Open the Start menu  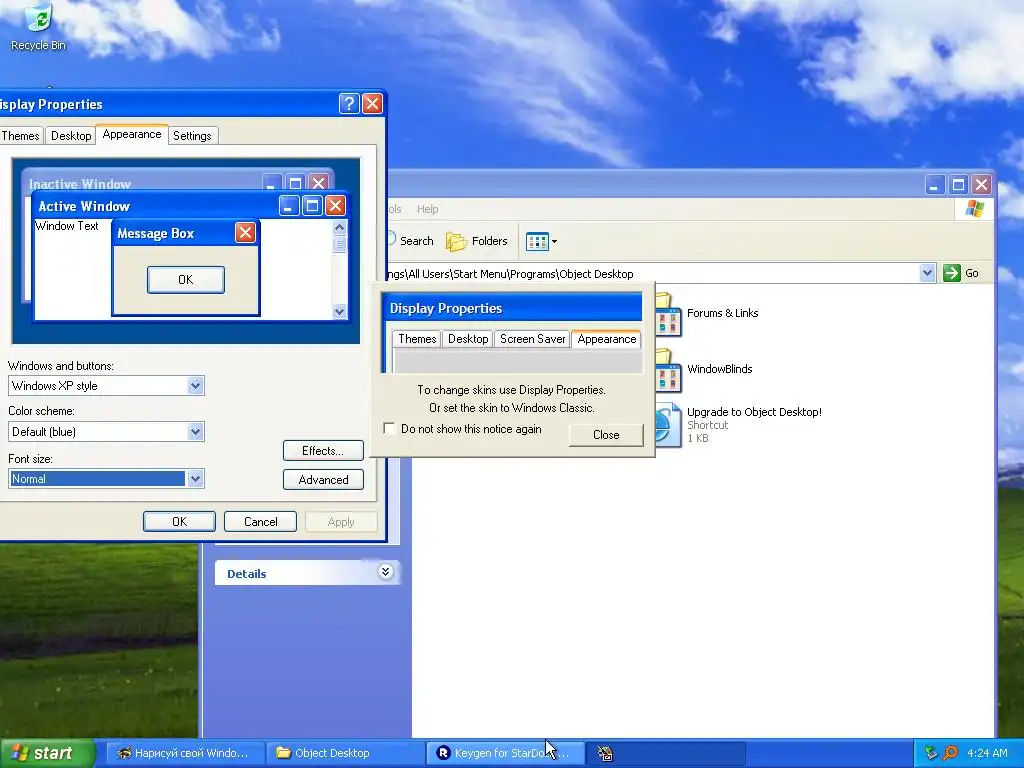tap(46, 753)
